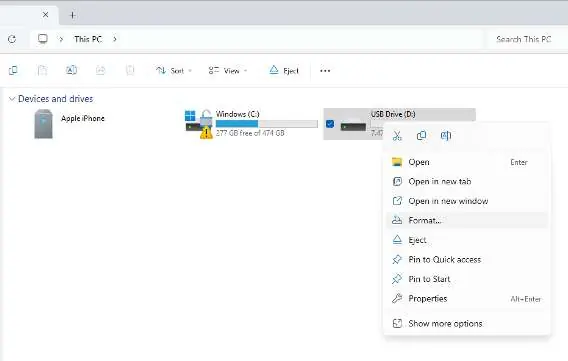The height and width of the screenshot is (361, 568).
Task: Click the Rename icon in context menu
Action: (x=446, y=136)
